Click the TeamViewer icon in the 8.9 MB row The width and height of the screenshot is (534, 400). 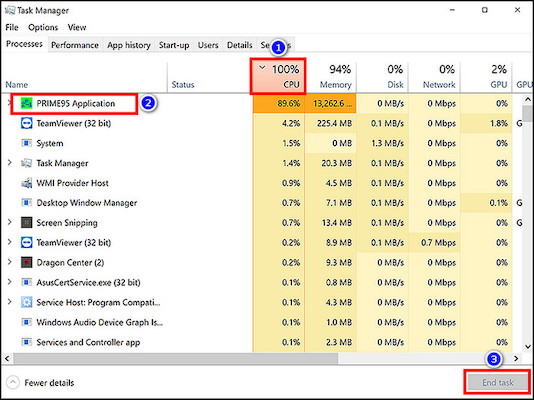(x=27, y=243)
